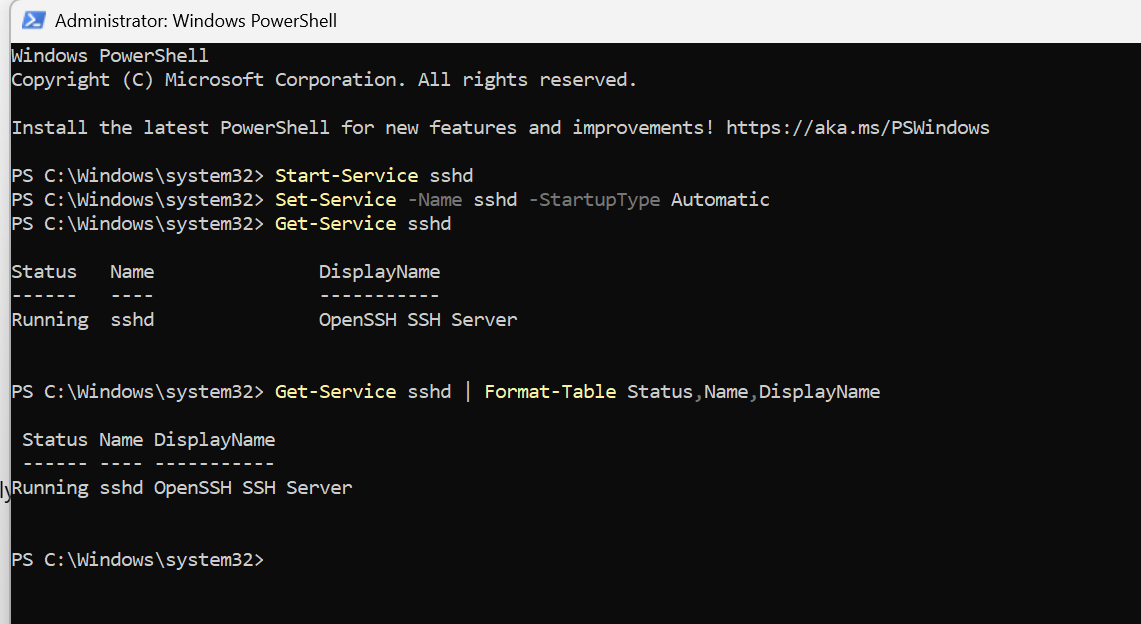Screen dimensions: 1141x624
Task: Click the Set-Service command word
Action: click(x=335, y=200)
